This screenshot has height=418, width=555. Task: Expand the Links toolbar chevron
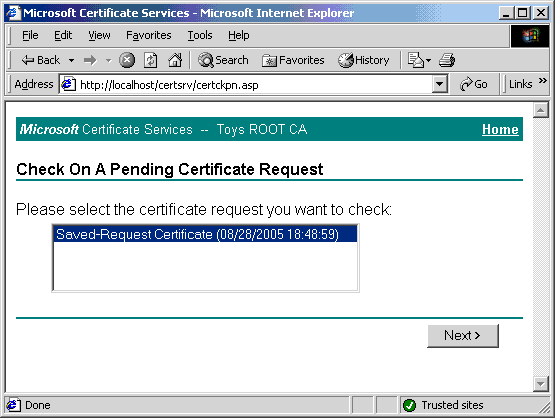(x=542, y=81)
